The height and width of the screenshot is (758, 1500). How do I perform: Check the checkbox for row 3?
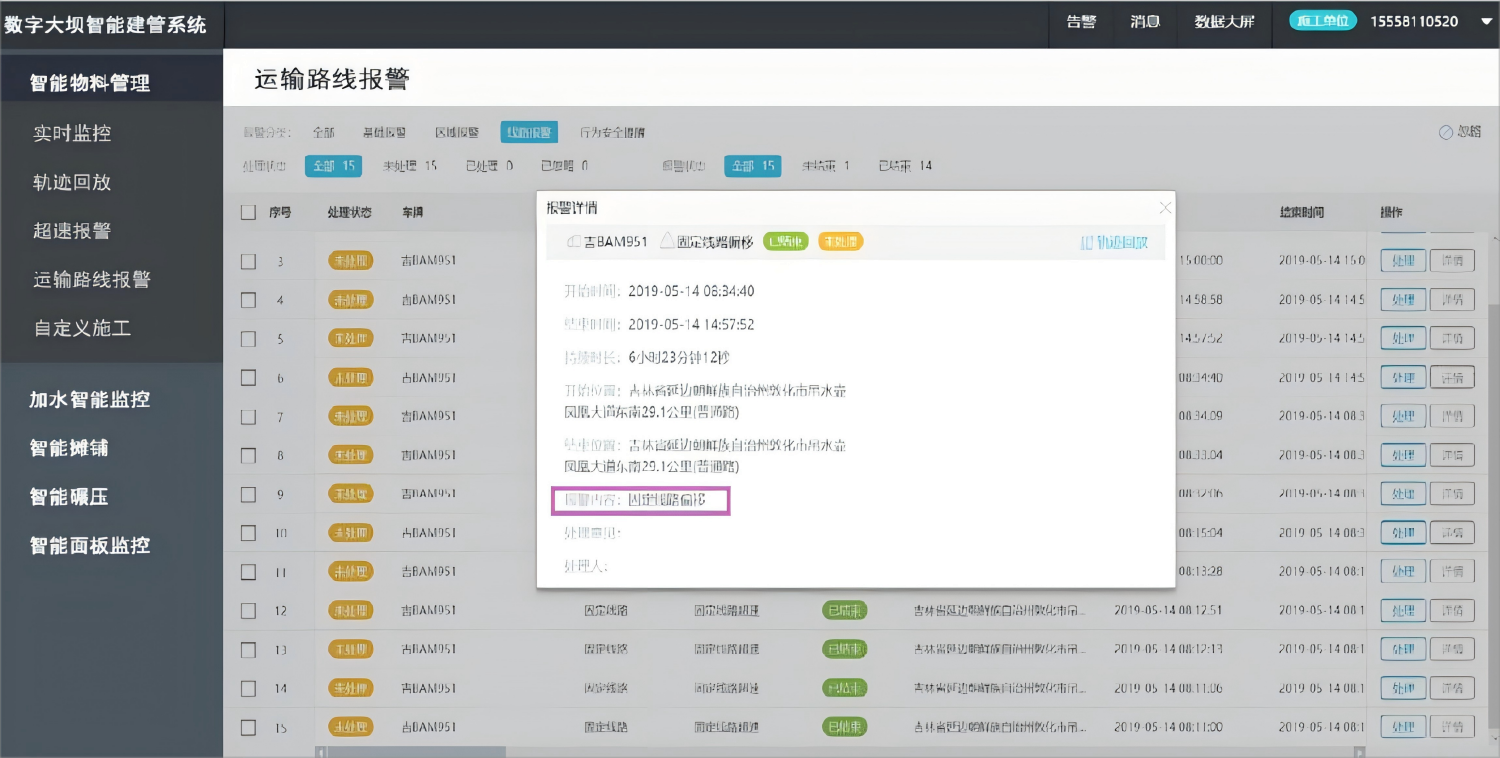[249, 261]
